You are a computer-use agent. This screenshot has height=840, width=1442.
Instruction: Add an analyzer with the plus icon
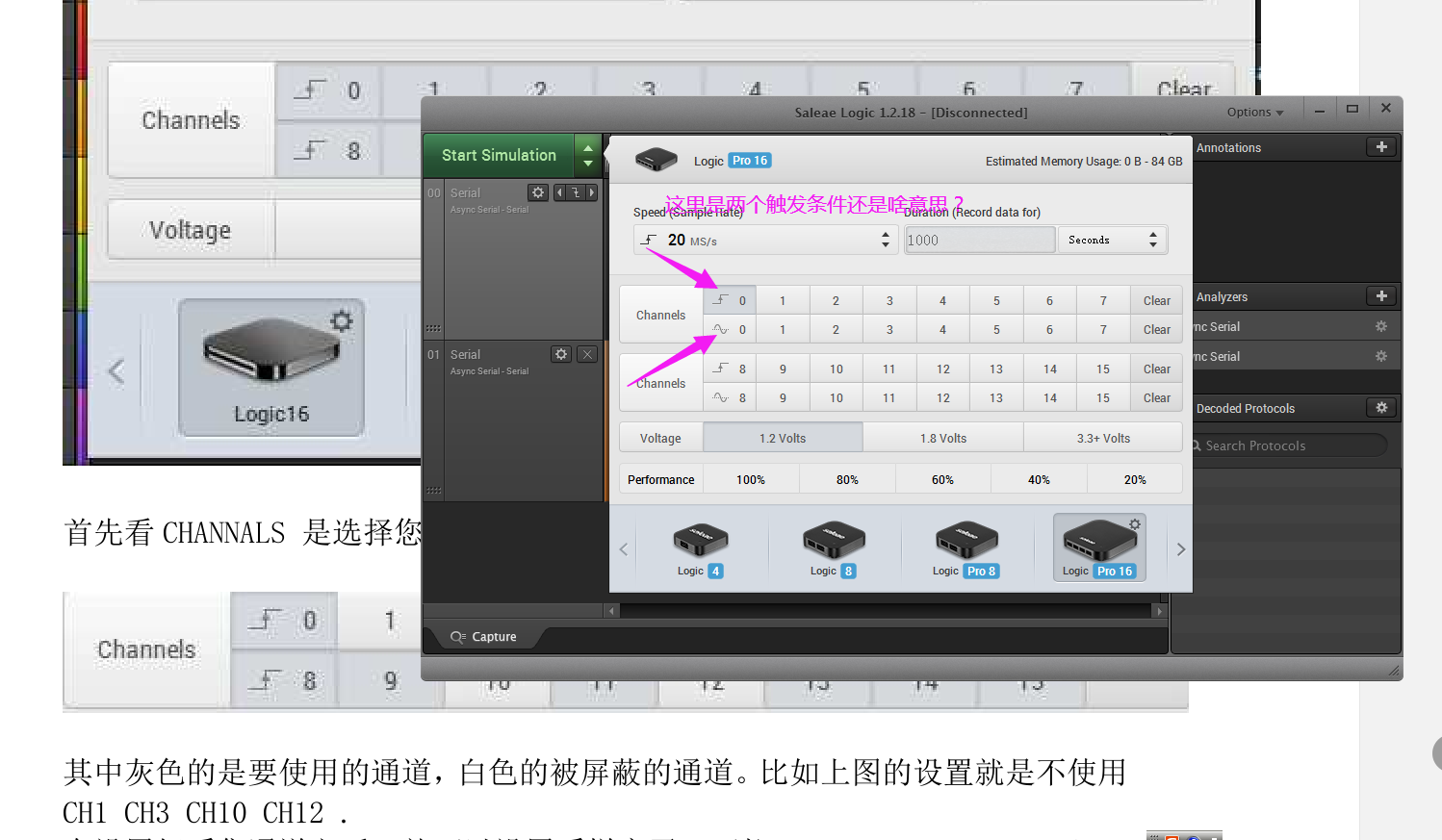pos(1381,296)
